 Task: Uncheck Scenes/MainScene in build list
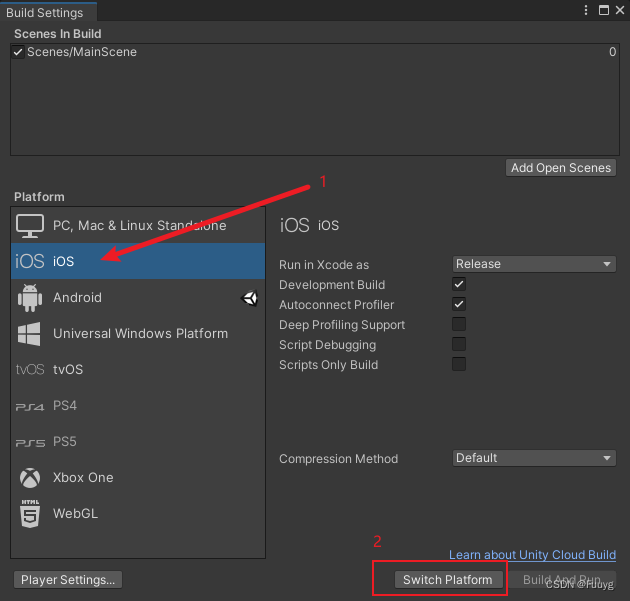pyautogui.click(x=18, y=52)
